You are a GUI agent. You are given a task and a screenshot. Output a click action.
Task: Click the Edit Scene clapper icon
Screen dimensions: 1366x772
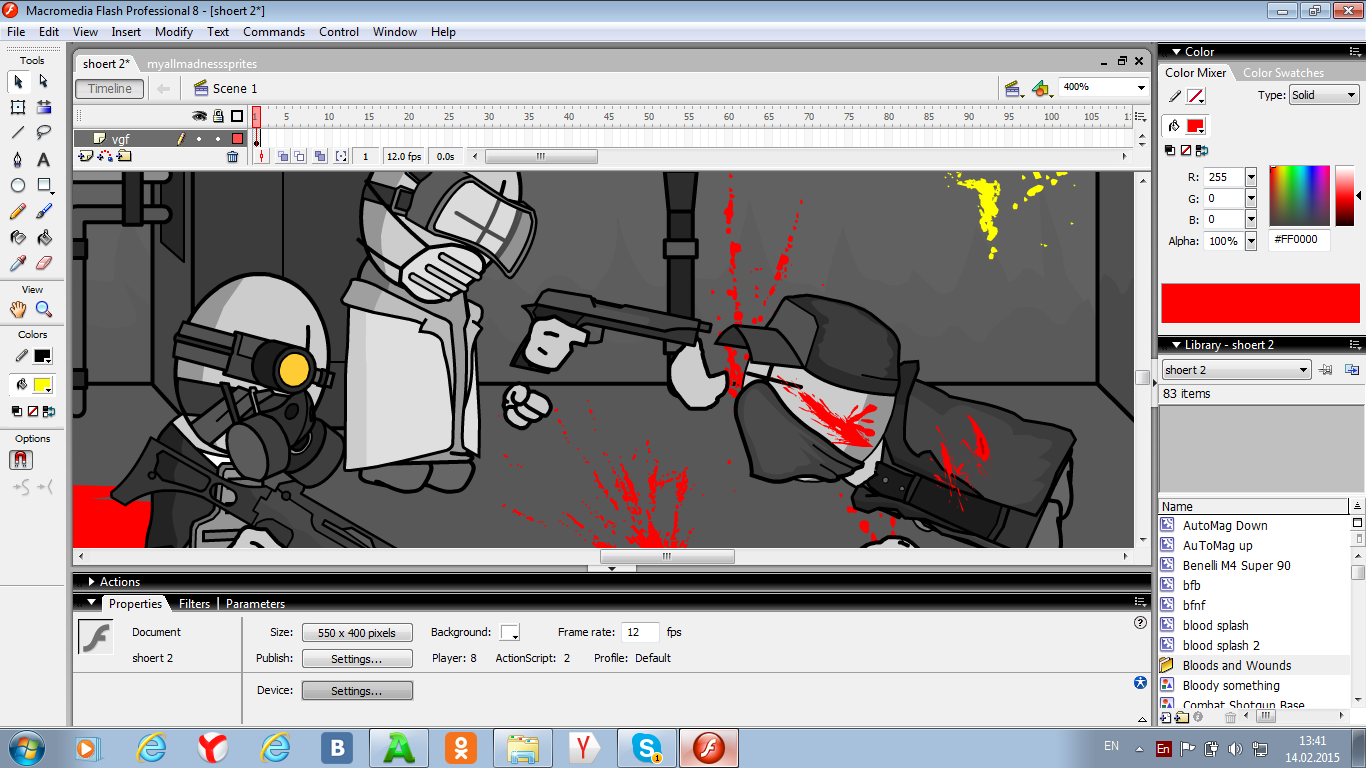click(x=1014, y=88)
